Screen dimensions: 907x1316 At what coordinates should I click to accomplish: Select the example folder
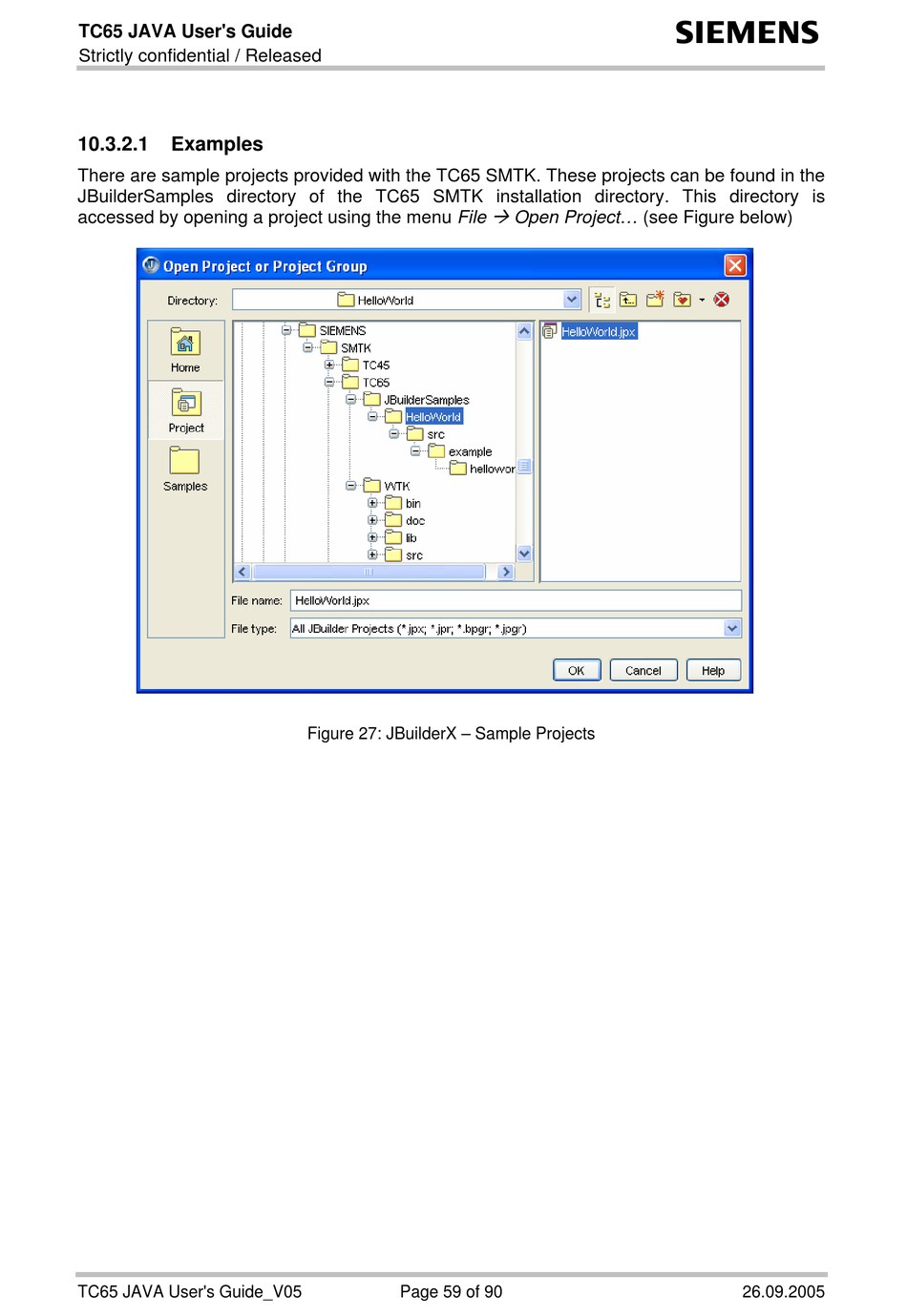tap(460, 451)
